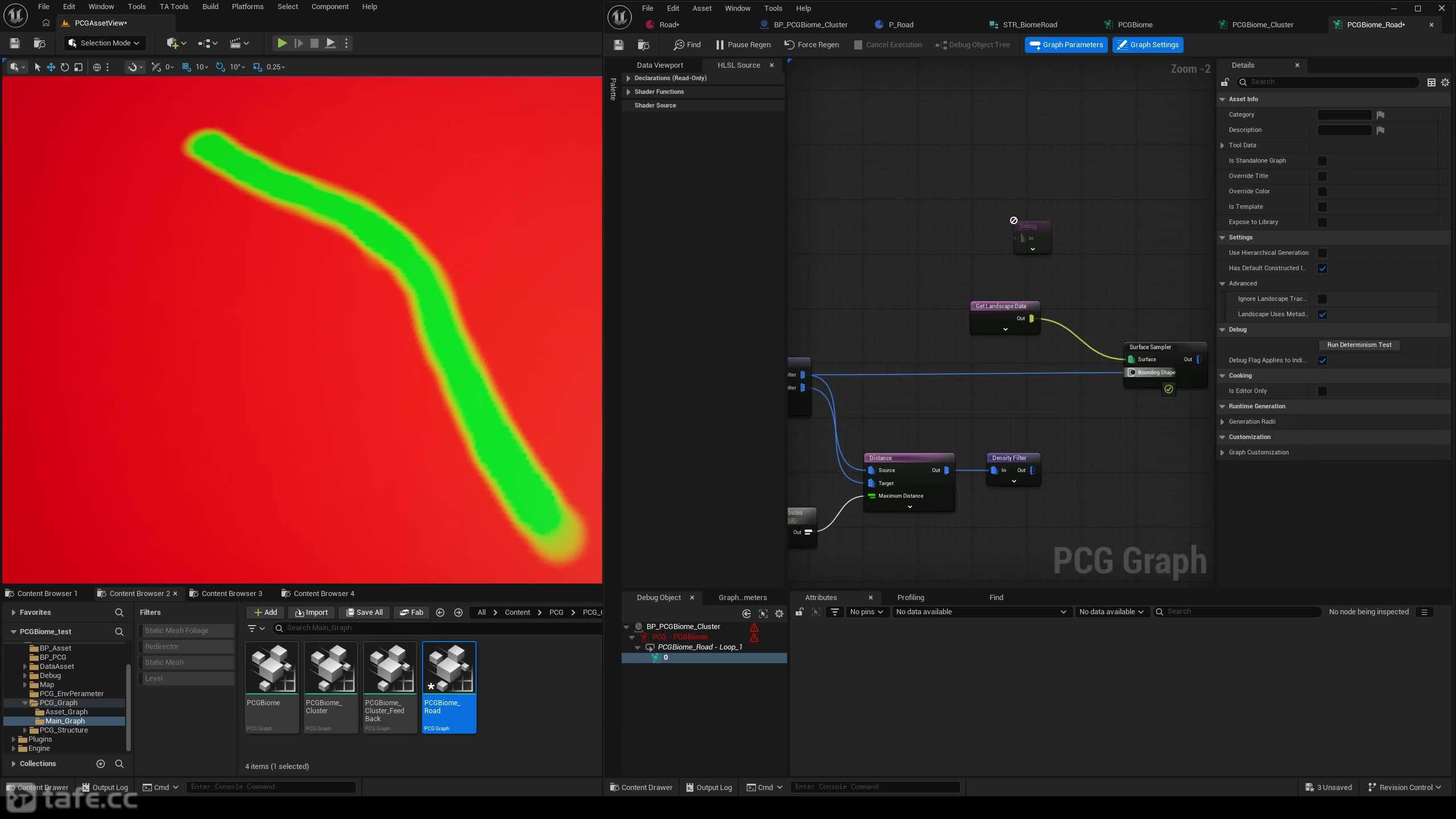Click the save icon in PCG graph editor
Image resolution: width=1456 pixels, height=819 pixels.
point(619,45)
